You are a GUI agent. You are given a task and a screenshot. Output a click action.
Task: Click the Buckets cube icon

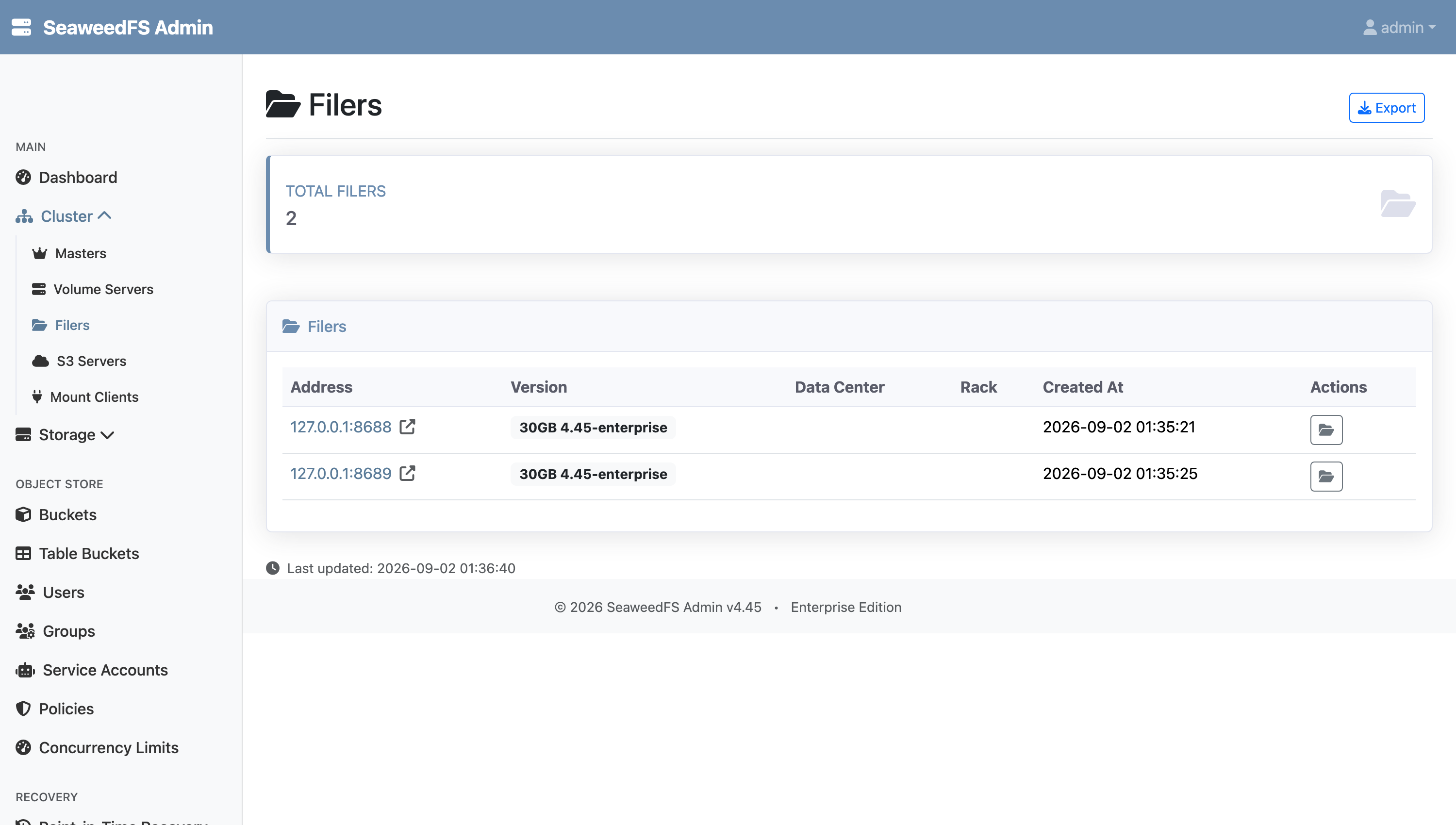coord(23,514)
